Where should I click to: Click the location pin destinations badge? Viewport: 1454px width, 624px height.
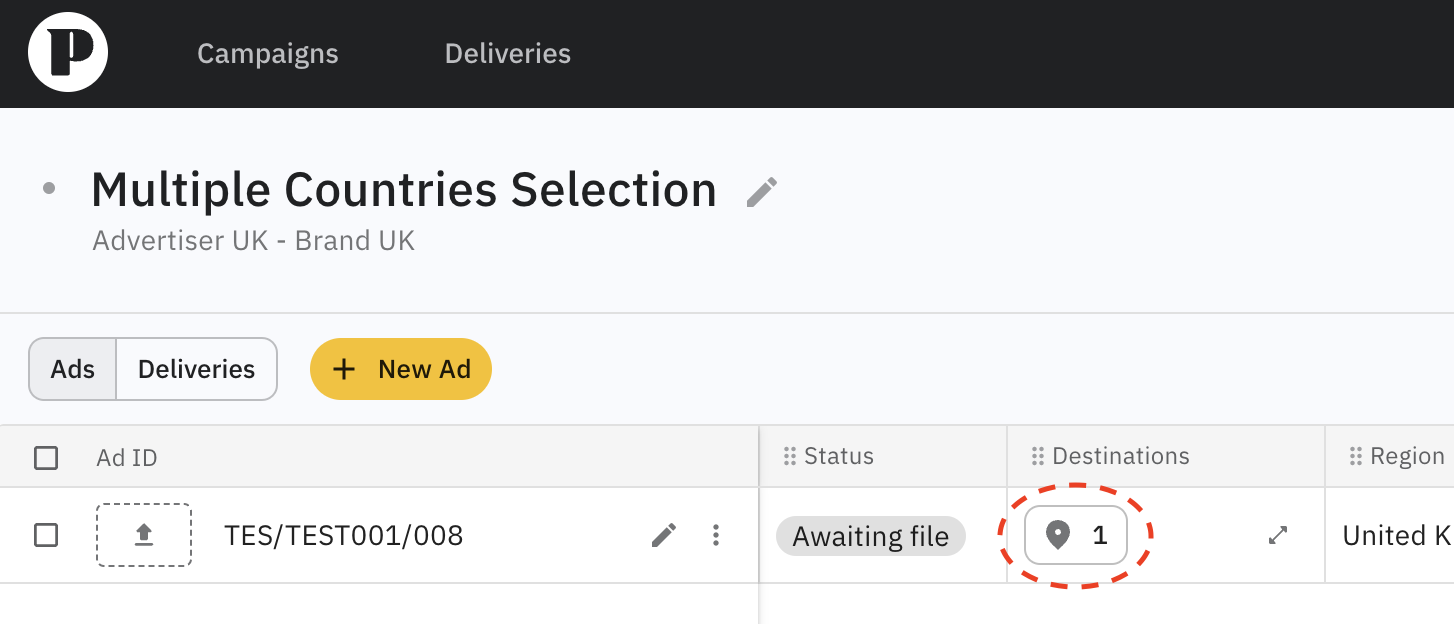pos(1076,536)
